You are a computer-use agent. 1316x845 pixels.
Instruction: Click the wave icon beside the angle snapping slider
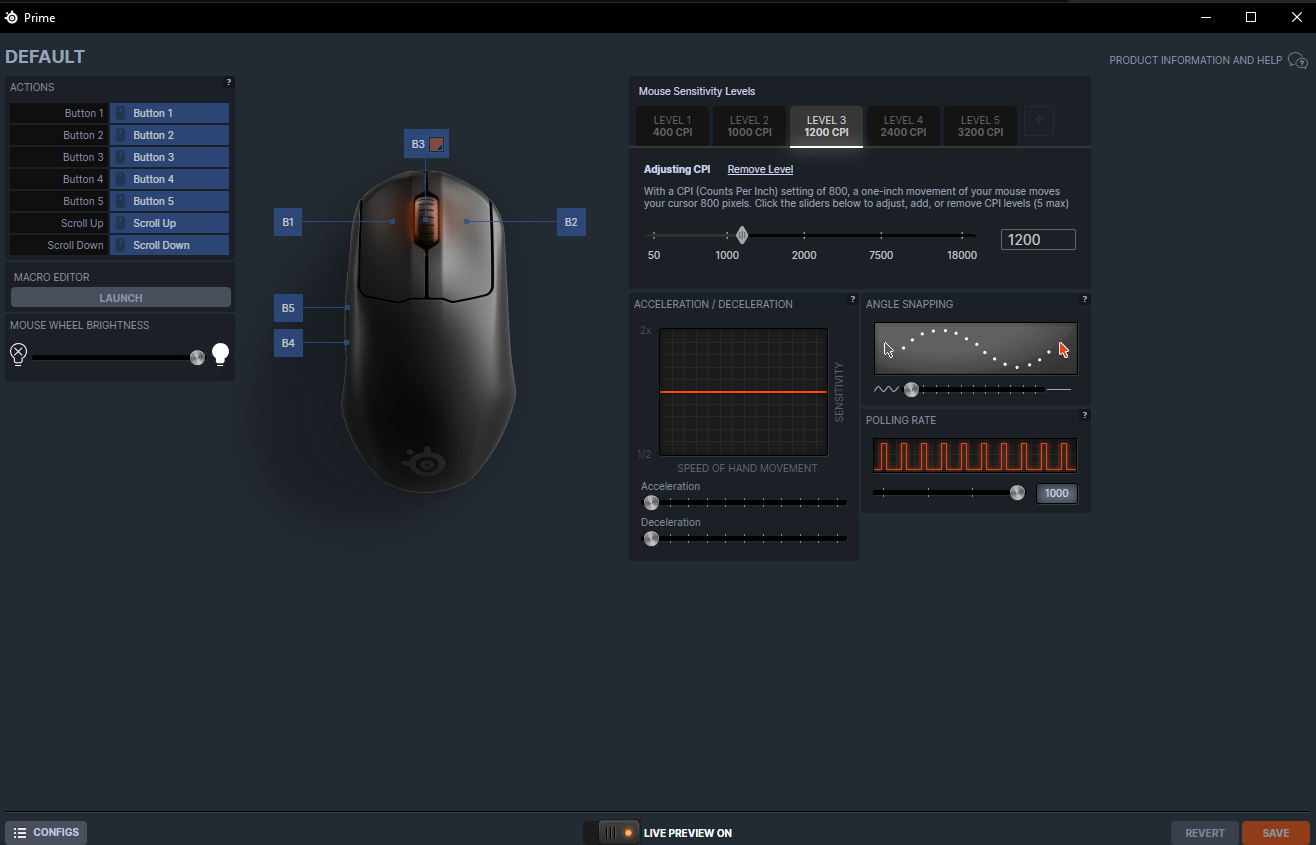pos(886,389)
